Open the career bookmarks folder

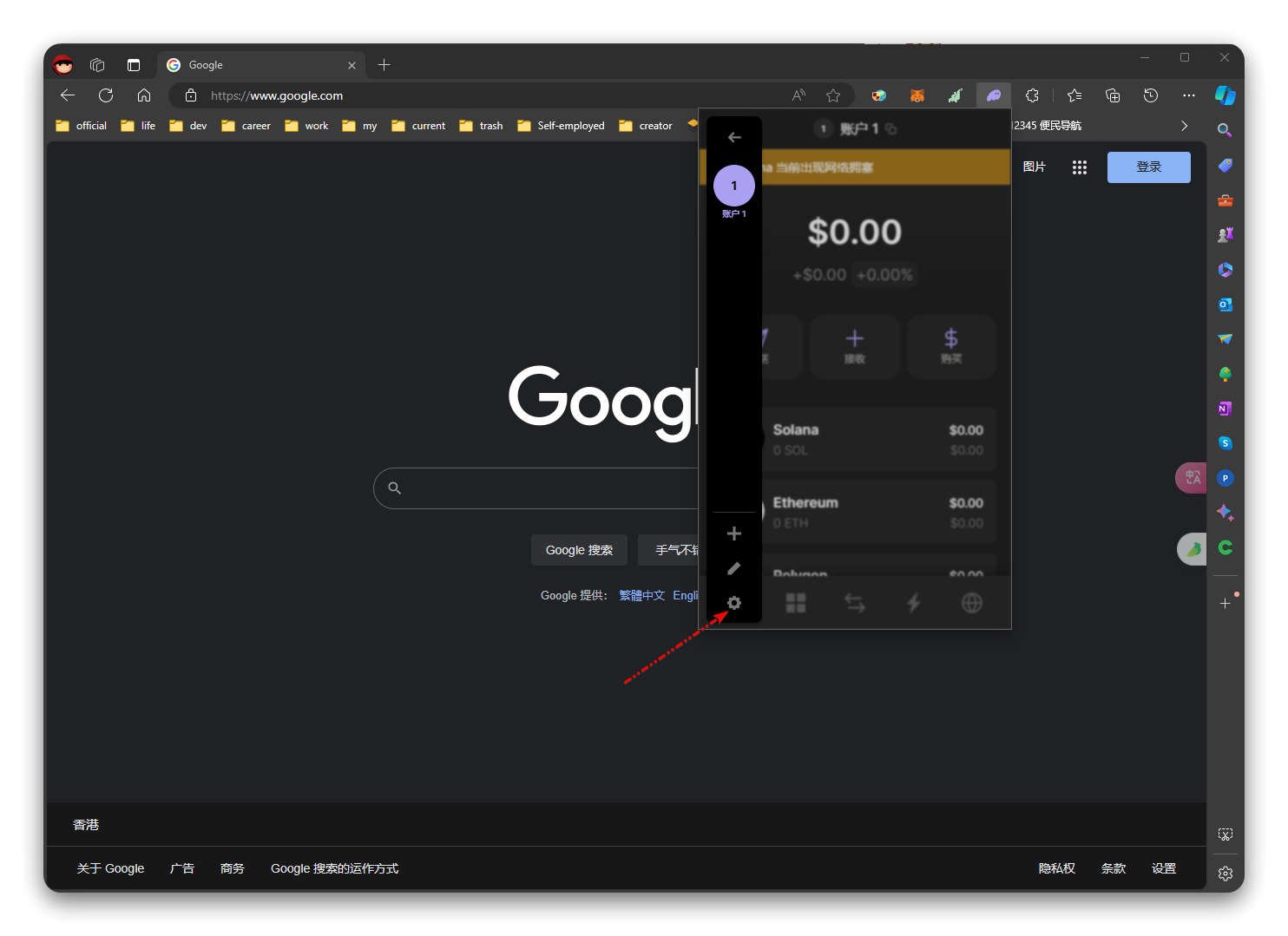(x=246, y=126)
